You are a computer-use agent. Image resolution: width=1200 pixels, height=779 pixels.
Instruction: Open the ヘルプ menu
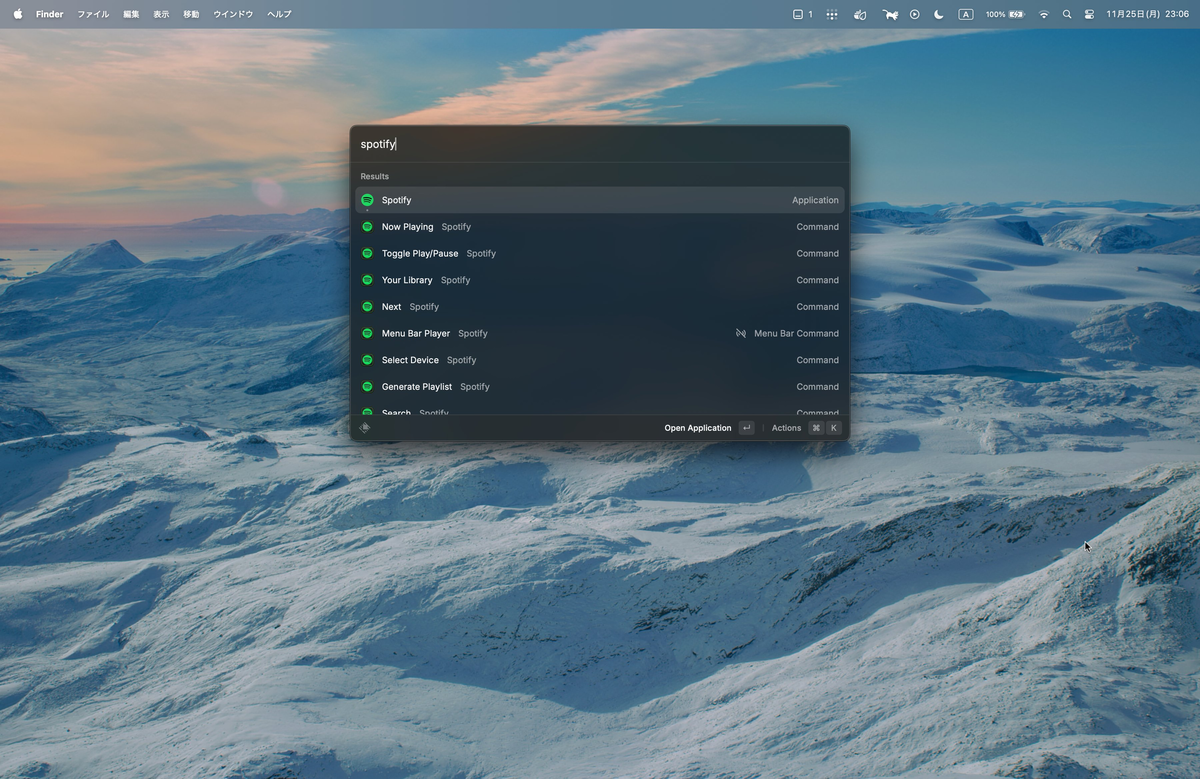click(x=279, y=14)
